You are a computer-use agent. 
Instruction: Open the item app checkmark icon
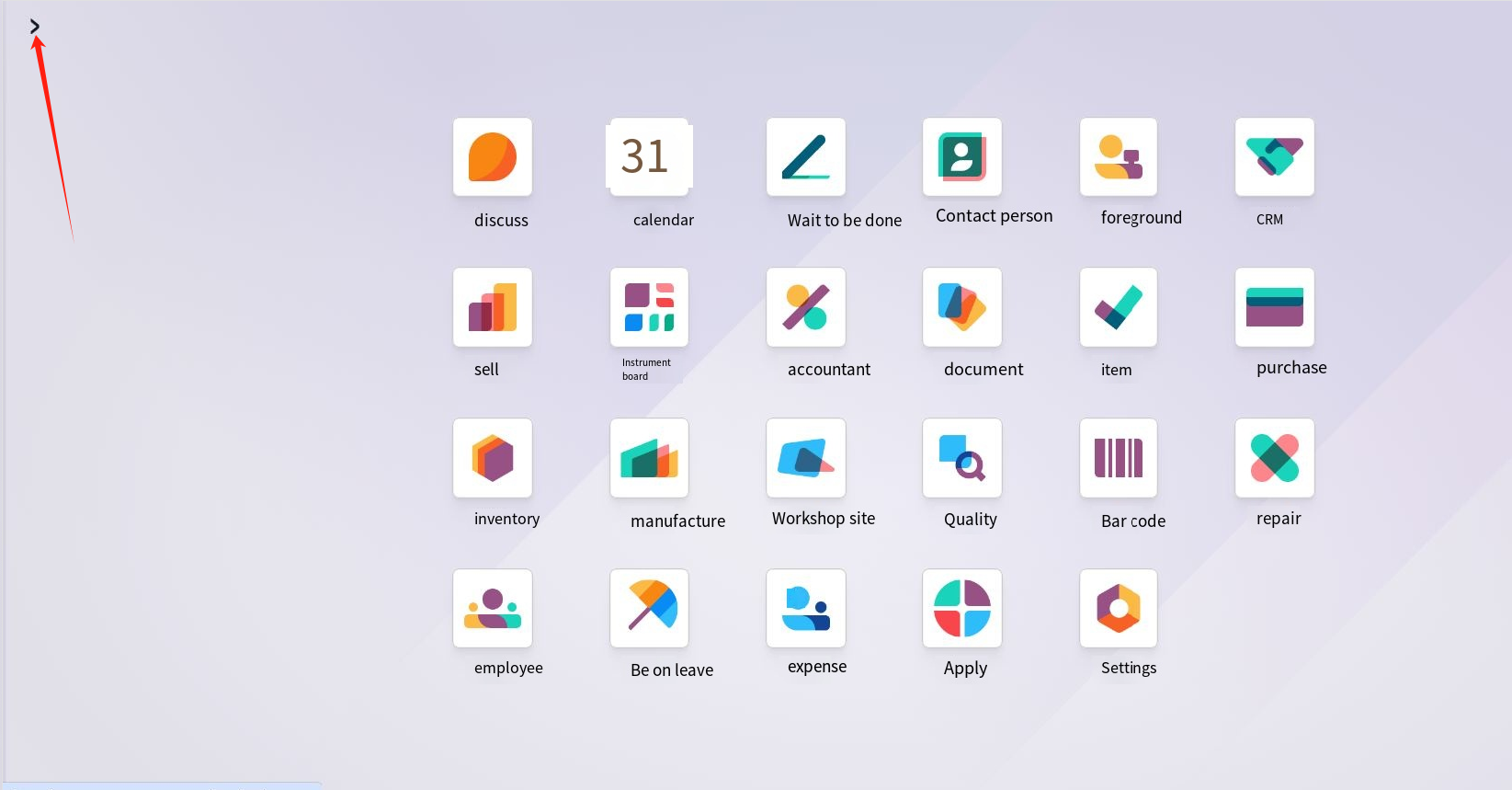[x=1119, y=307]
